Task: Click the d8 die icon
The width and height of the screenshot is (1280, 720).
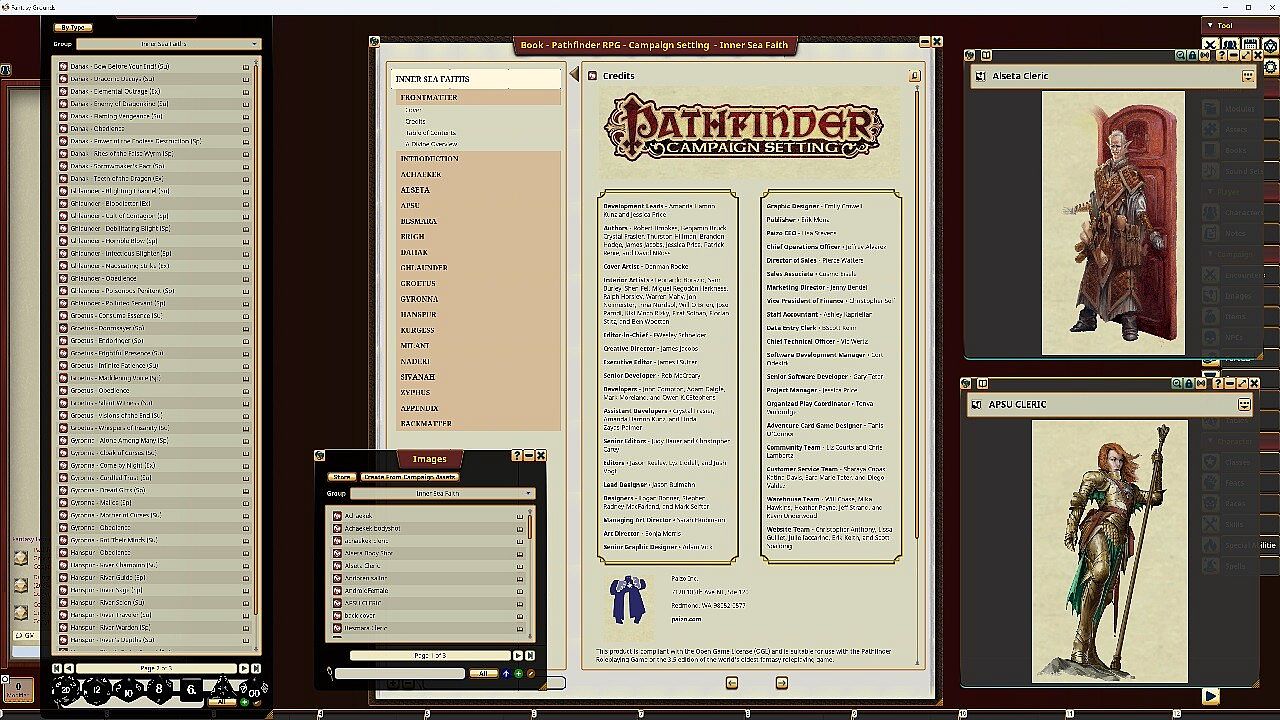Action: point(158,688)
